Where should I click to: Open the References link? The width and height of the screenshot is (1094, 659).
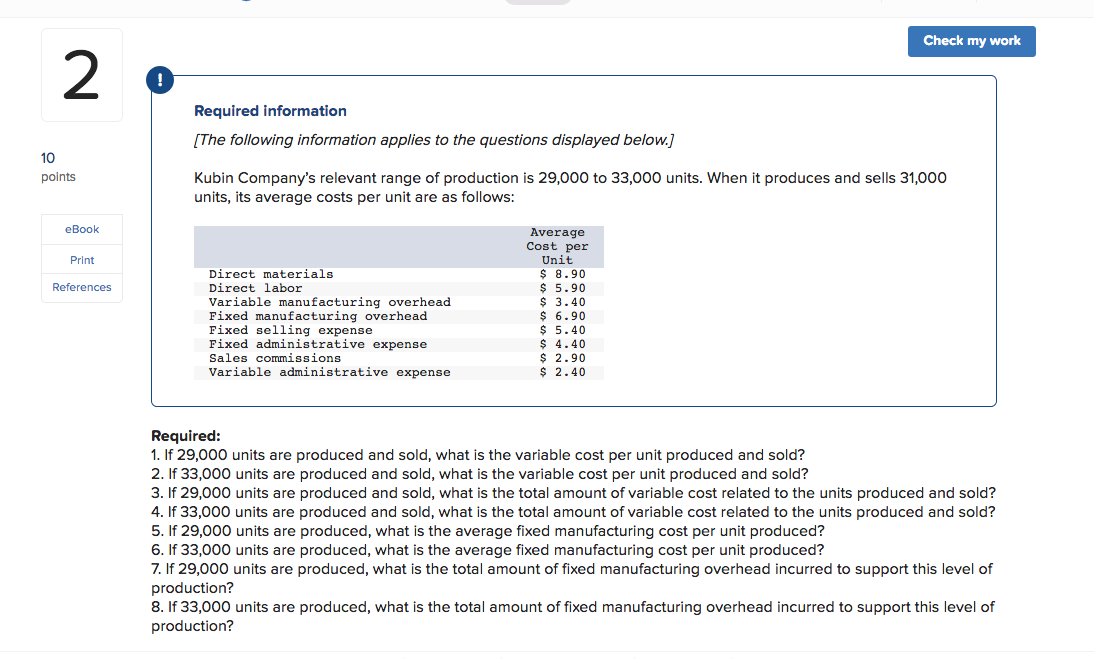(82, 287)
